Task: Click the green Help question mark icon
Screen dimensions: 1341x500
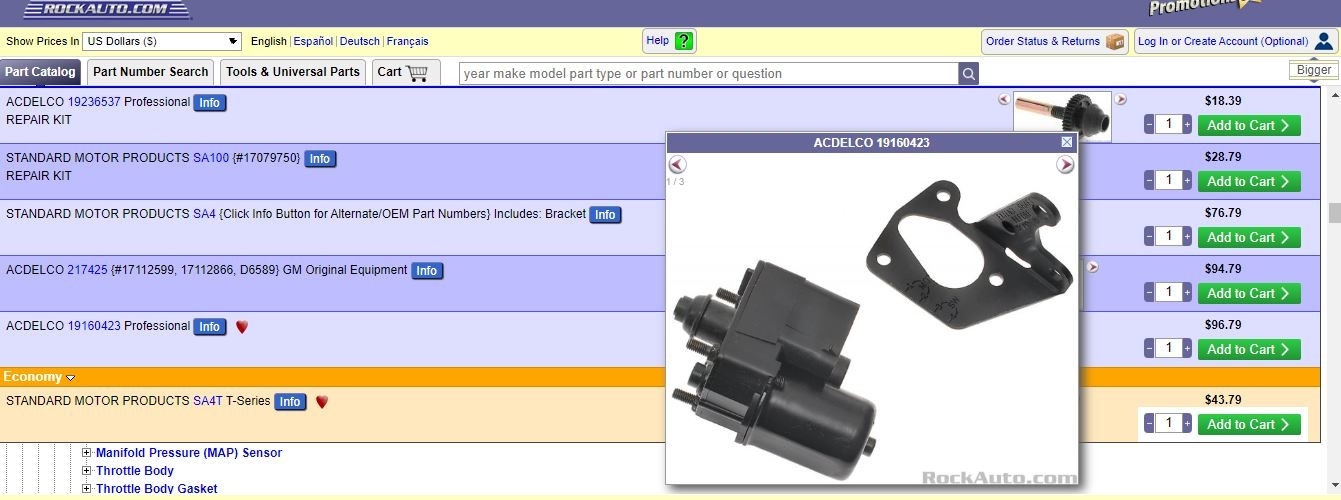Action: tap(684, 41)
